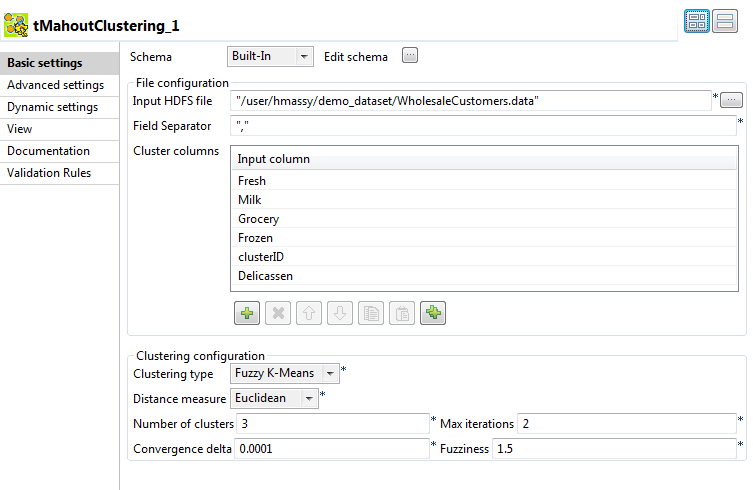Click the Edit schema label
This screenshot has height=490, width=753.
(x=356, y=57)
